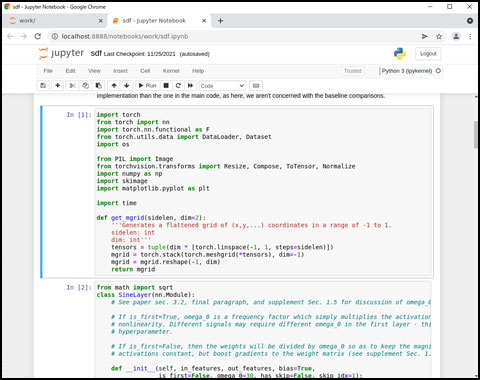Open the command palette keyboard icon
Screen dimensions: 480x380
(x=256, y=86)
